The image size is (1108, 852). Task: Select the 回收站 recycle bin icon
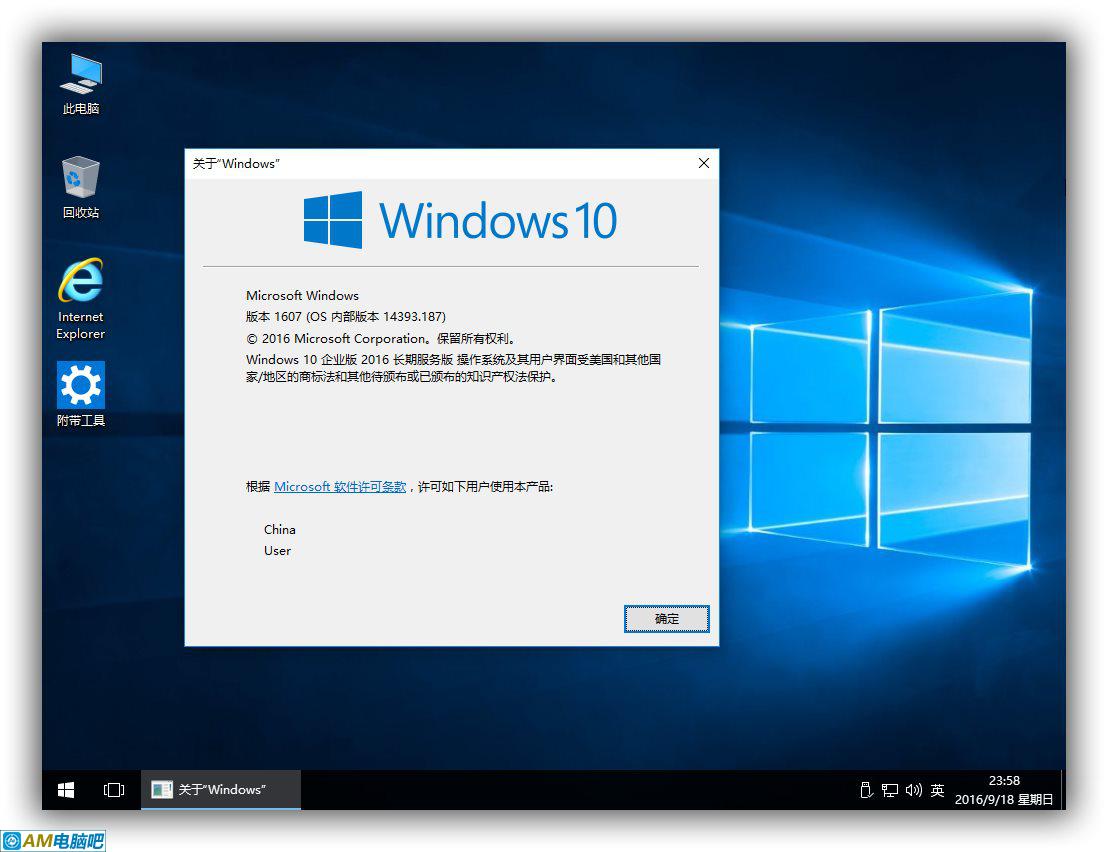click(81, 188)
